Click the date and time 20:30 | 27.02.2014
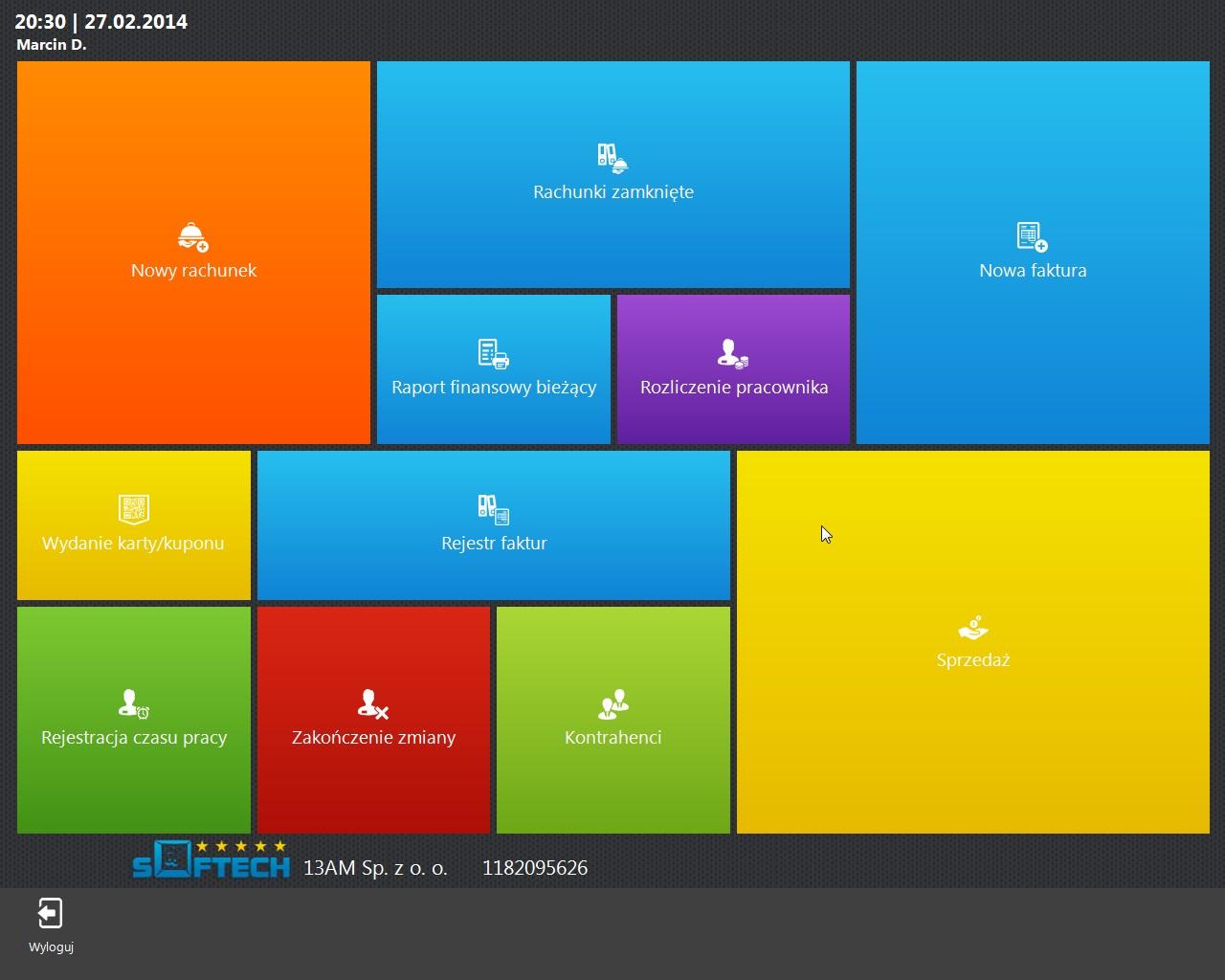Image resolution: width=1225 pixels, height=980 pixels. click(x=101, y=21)
